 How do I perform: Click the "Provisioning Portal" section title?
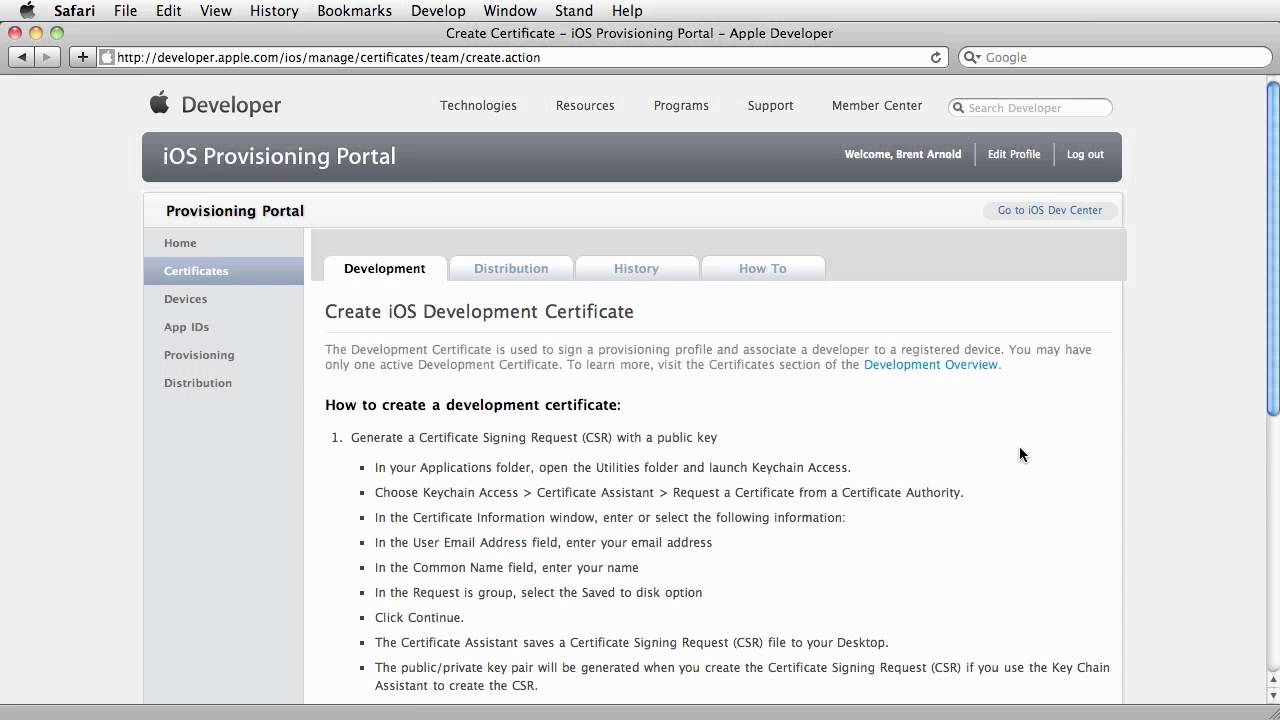click(235, 211)
